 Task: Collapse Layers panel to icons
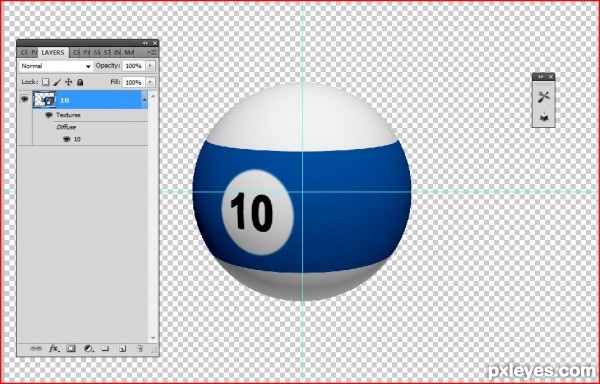145,43
